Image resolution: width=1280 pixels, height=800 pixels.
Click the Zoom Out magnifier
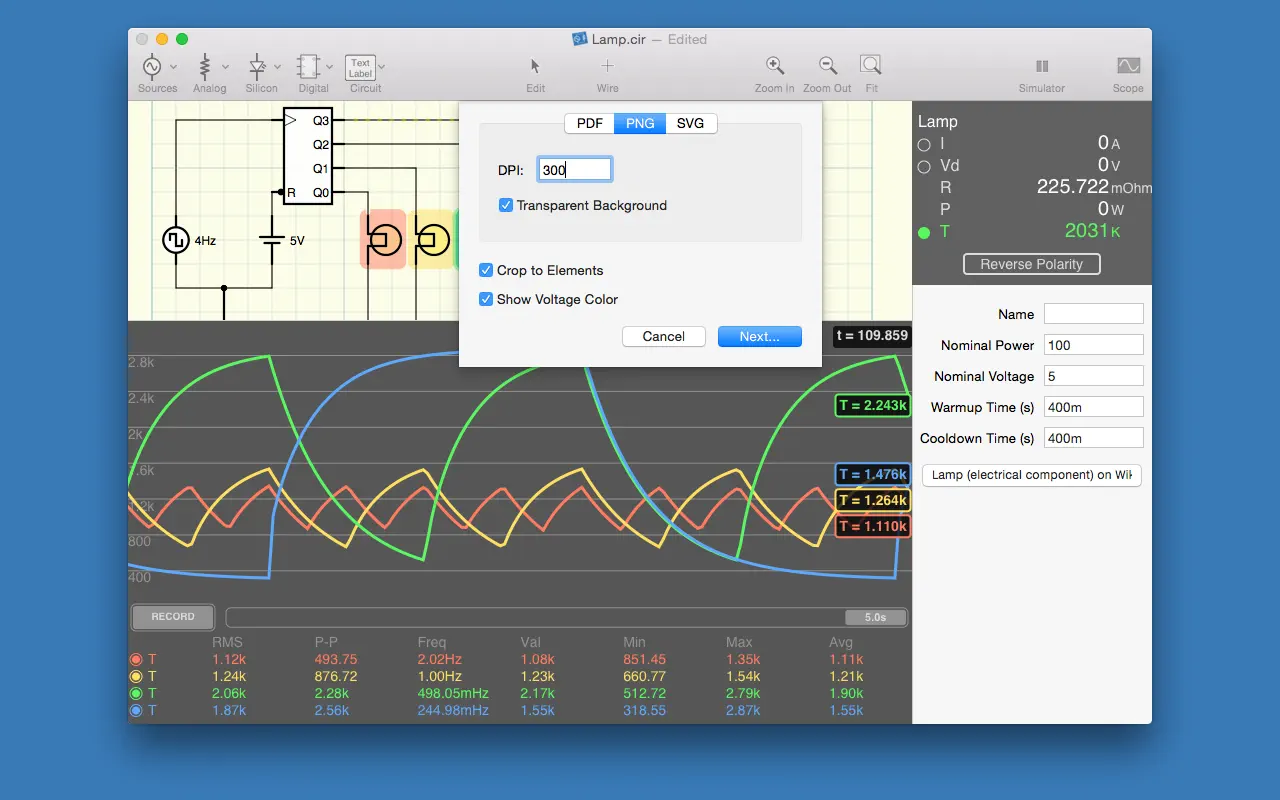point(827,66)
